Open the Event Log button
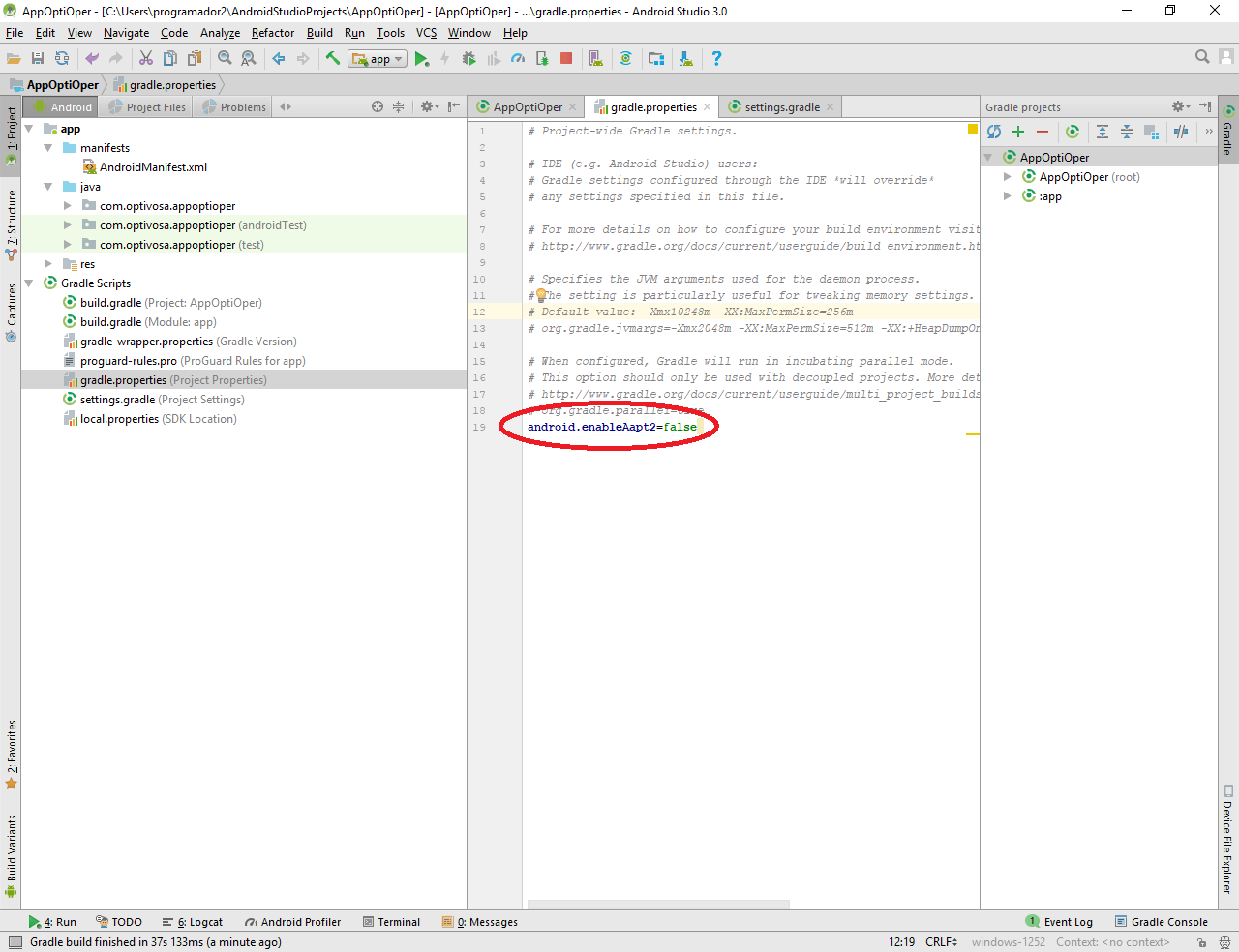The width and height of the screenshot is (1239, 952). pos(1059,922)
